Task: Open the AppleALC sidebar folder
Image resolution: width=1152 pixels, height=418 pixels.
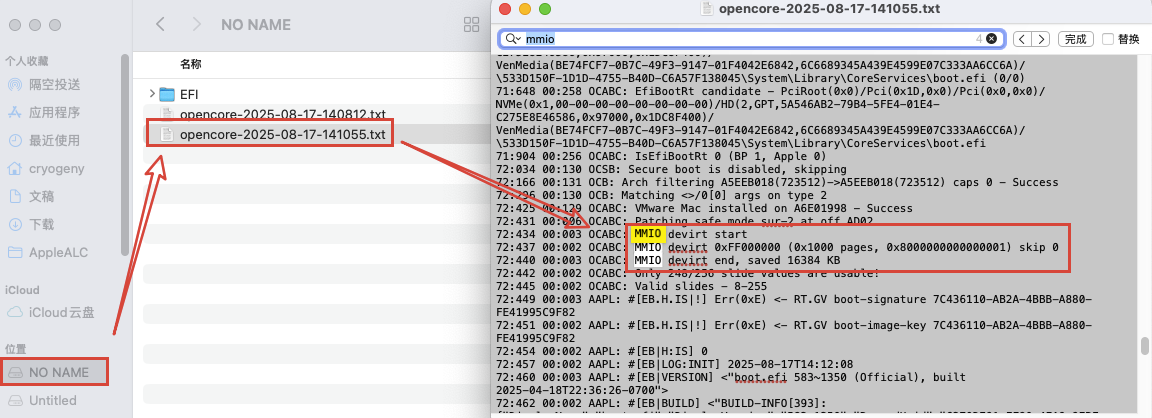Action: pyautogui.click(x=48, y=252)
